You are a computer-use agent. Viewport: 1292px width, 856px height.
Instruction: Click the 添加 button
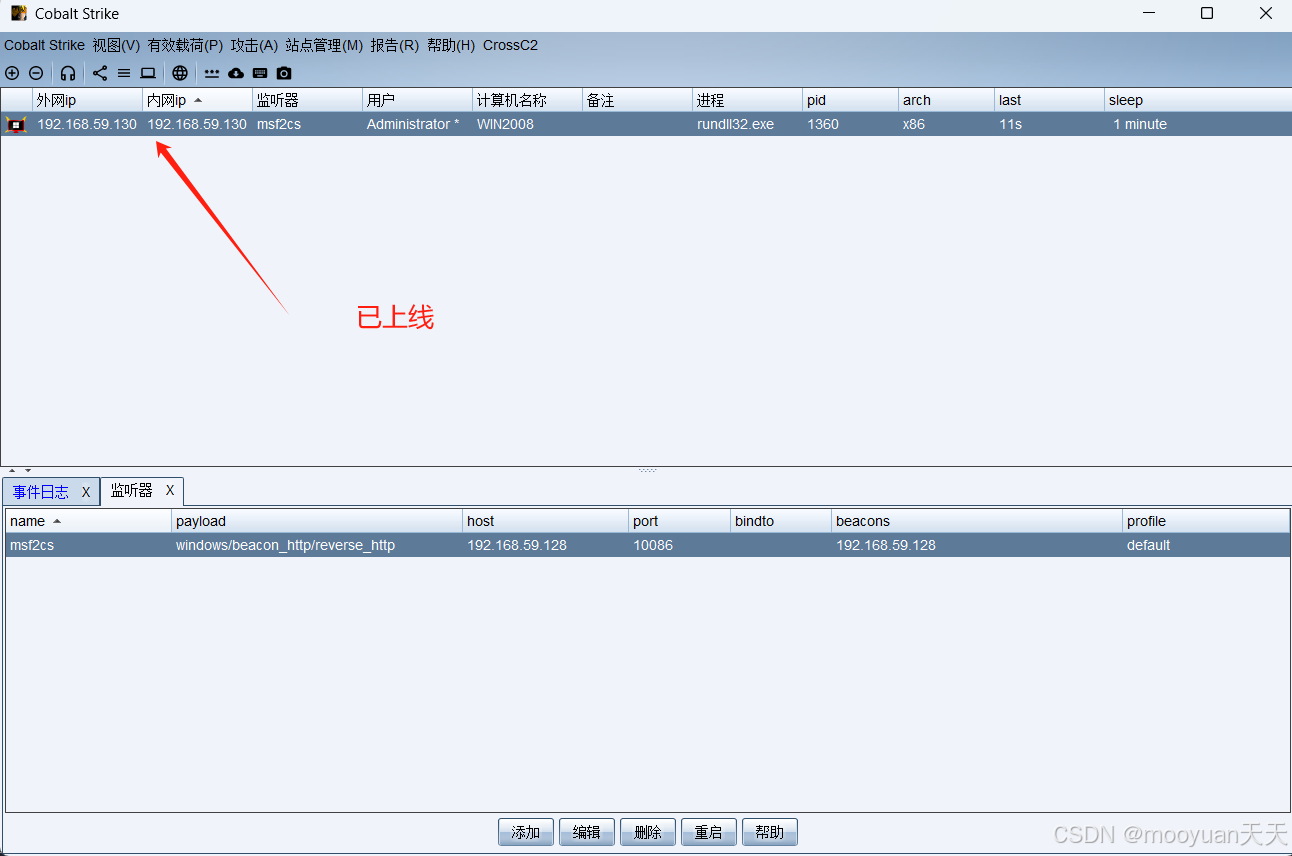click(x=526, y=832)
